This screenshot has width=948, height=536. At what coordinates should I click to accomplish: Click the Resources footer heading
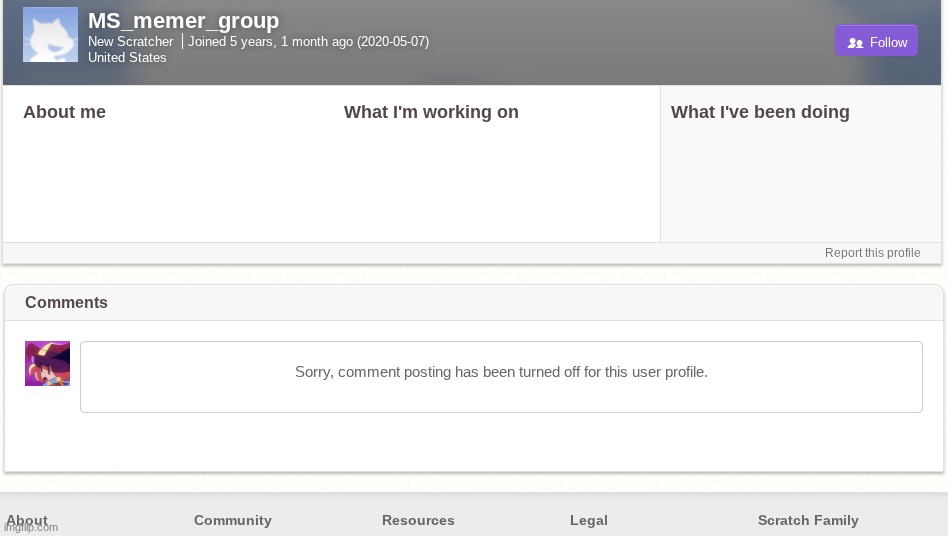(x=418, y=520)
